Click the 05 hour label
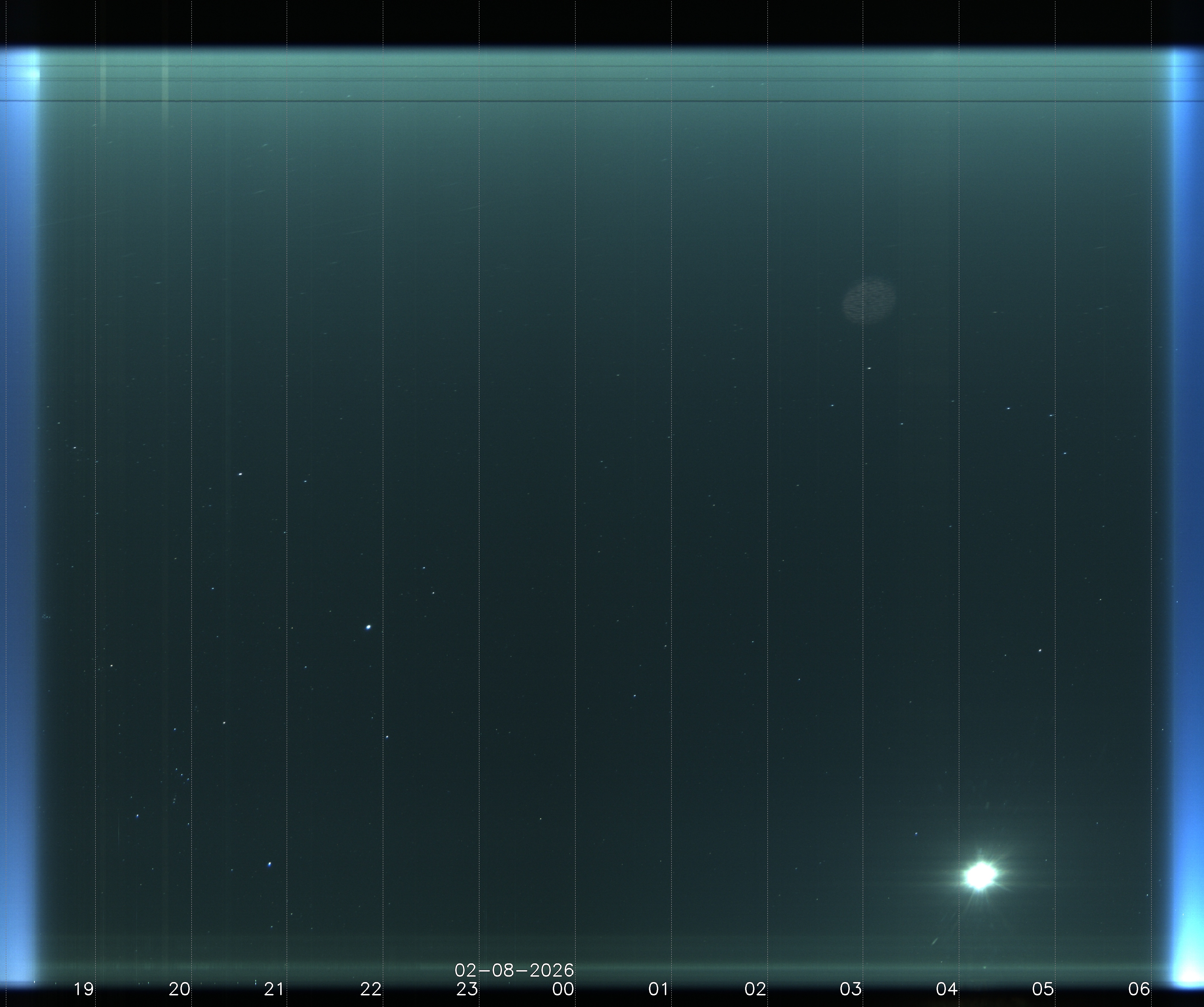Image resolution: width=1204 pixels, height=1007 pixels. pos(1043,989)
